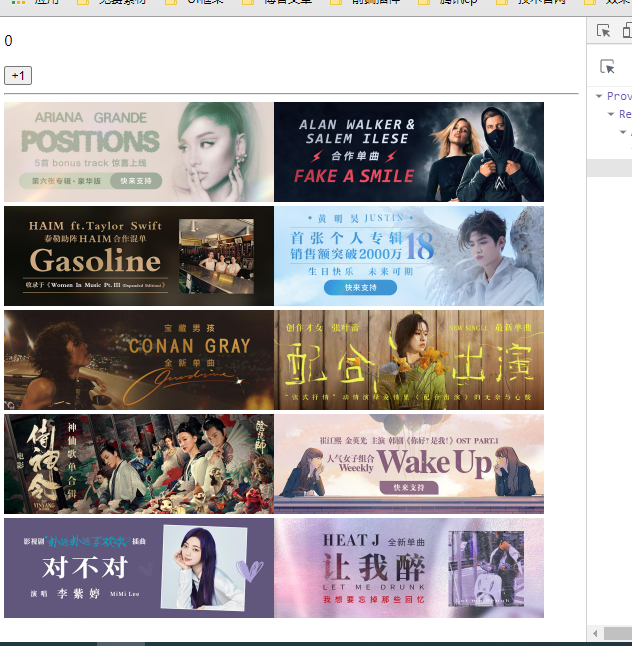Collapse the Re component tree node
The height and width of the screenshot is (646, 632).
(x=611, y=114)
